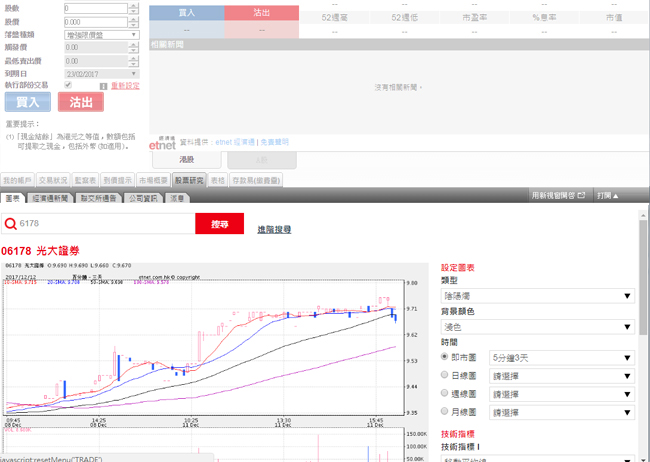Decrease 股數 with the down stepper arrow

click(133, 11)
